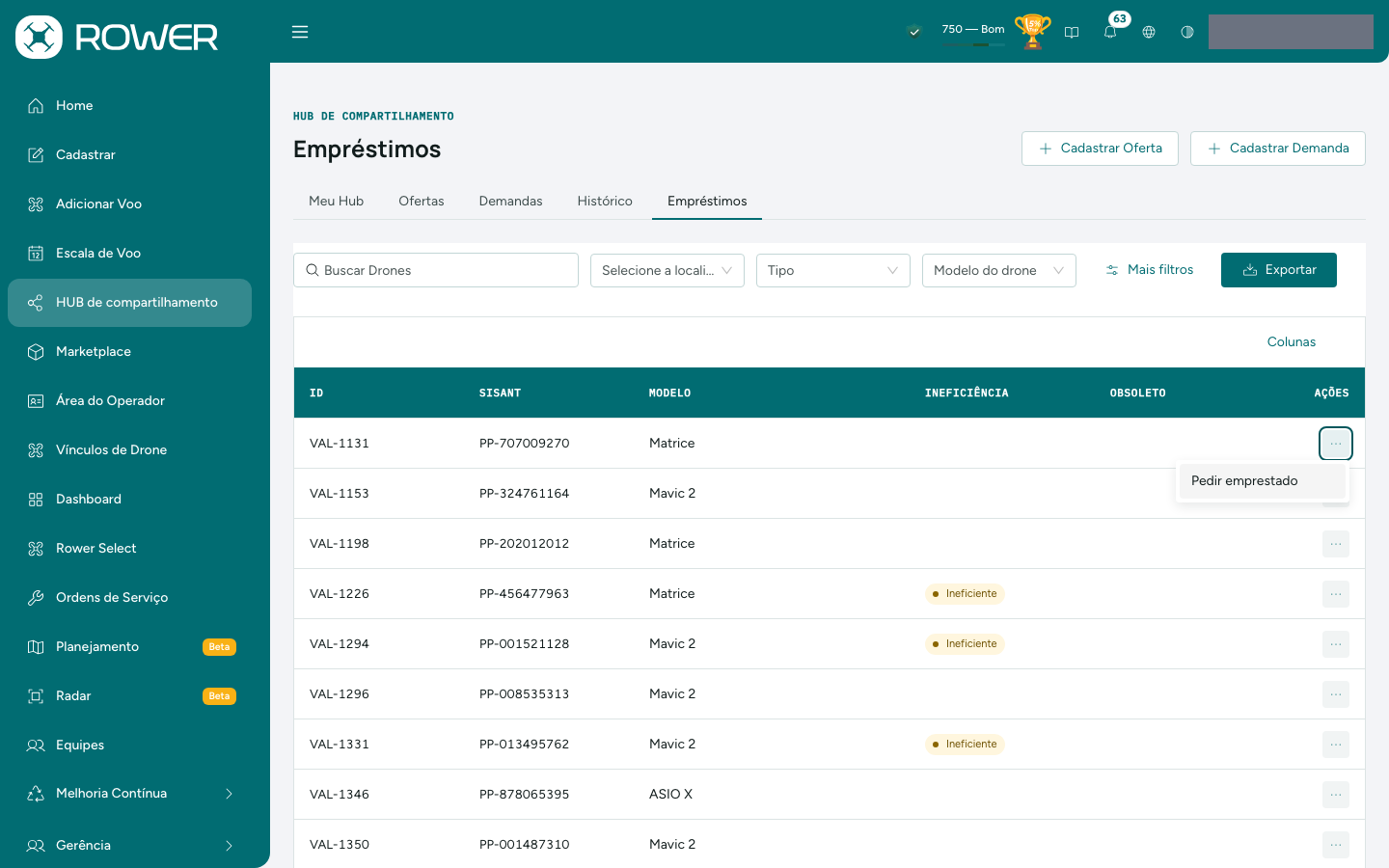
Task: Open the Colunas column selector
Action: pos(1291,341)
